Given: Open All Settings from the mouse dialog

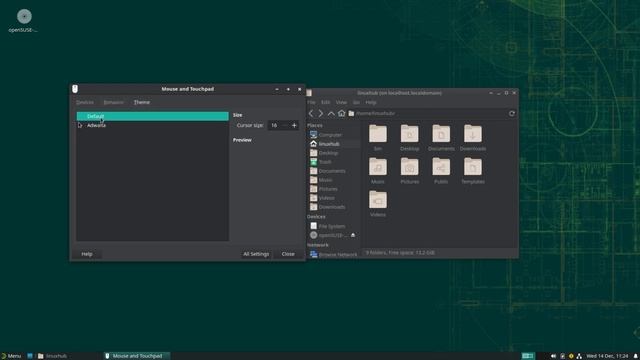Looking at the screenshot, I should pos(256,254).
